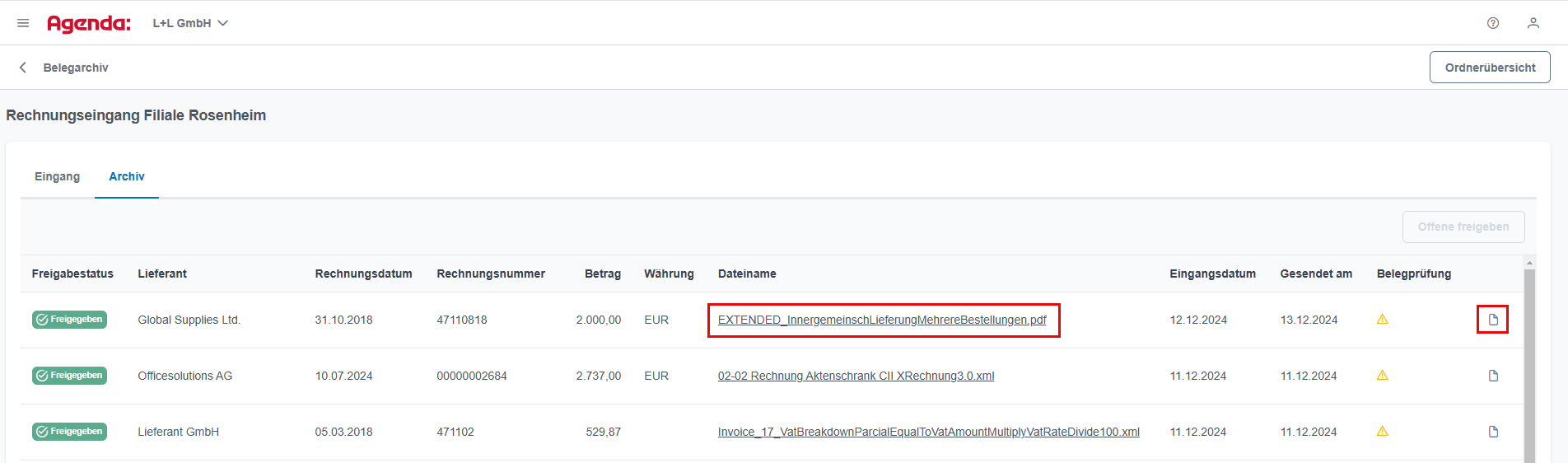
Task: Click invoice number 00000002684
Action: (x=472, y=376)
